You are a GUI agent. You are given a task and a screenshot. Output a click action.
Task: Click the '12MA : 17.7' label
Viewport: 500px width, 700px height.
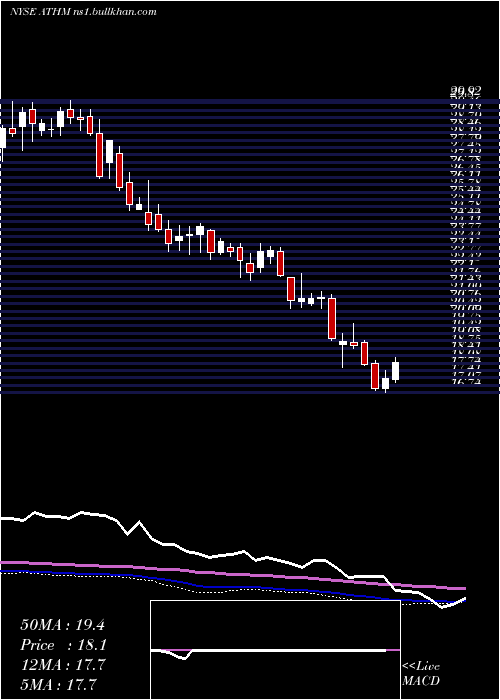tap(62, 665)
